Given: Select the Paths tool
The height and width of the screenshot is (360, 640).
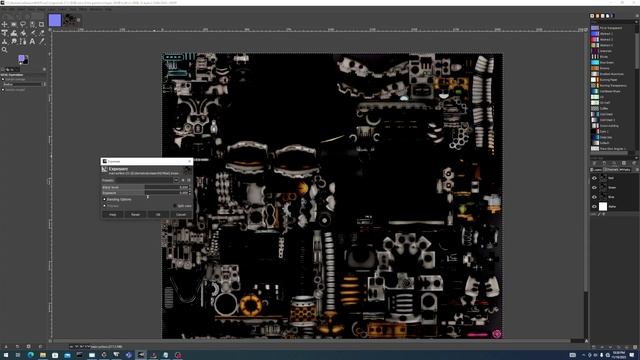Looking at the screenshot, I should (23, 41).
